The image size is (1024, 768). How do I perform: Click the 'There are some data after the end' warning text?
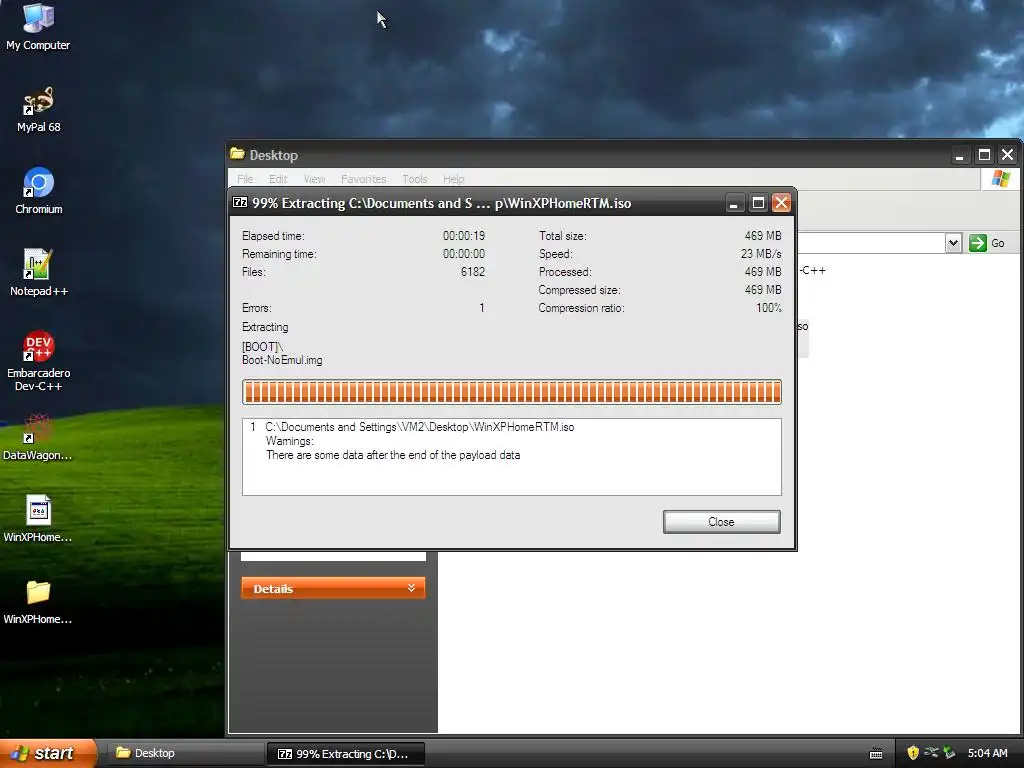pyautogui.click(x=392, y=455)
